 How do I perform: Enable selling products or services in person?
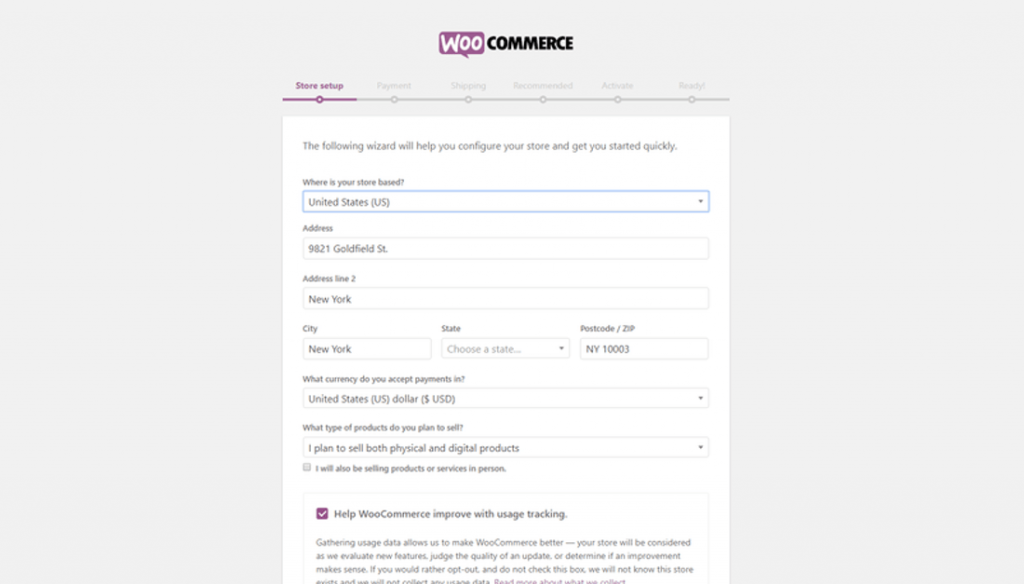pyautogui.click(x=307, y=467)
